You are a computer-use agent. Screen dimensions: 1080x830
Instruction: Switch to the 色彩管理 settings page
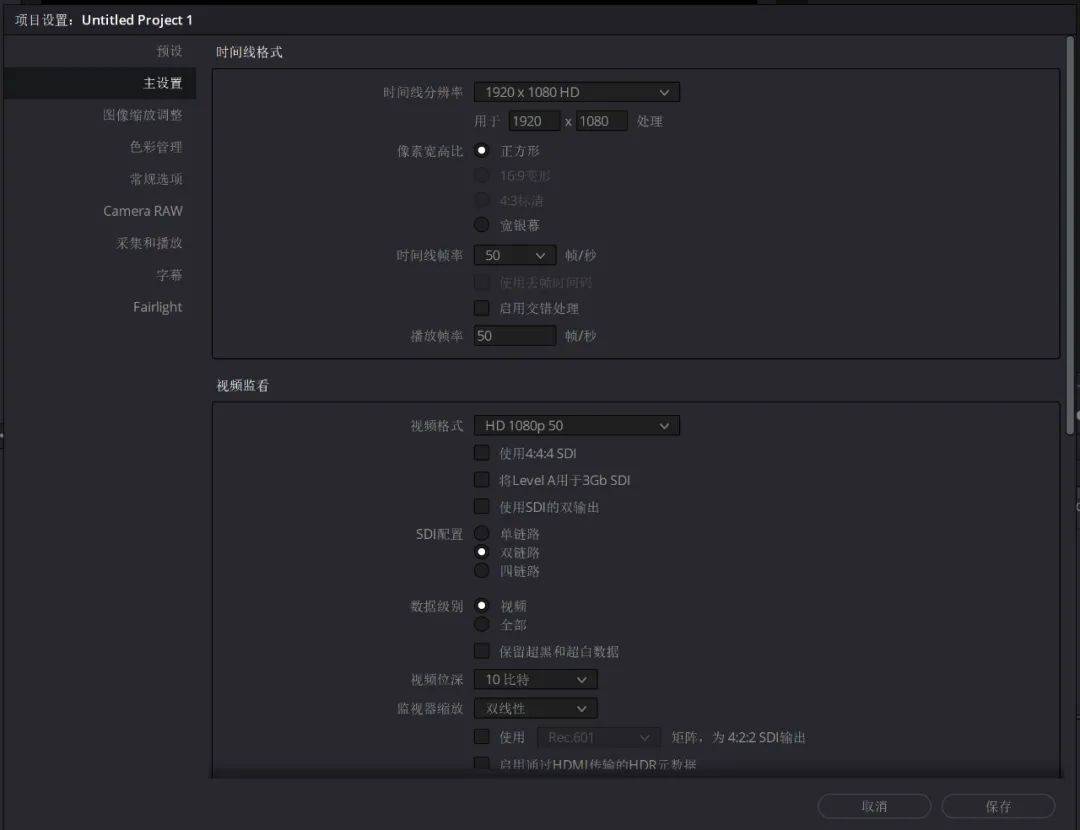pos(152,147)
